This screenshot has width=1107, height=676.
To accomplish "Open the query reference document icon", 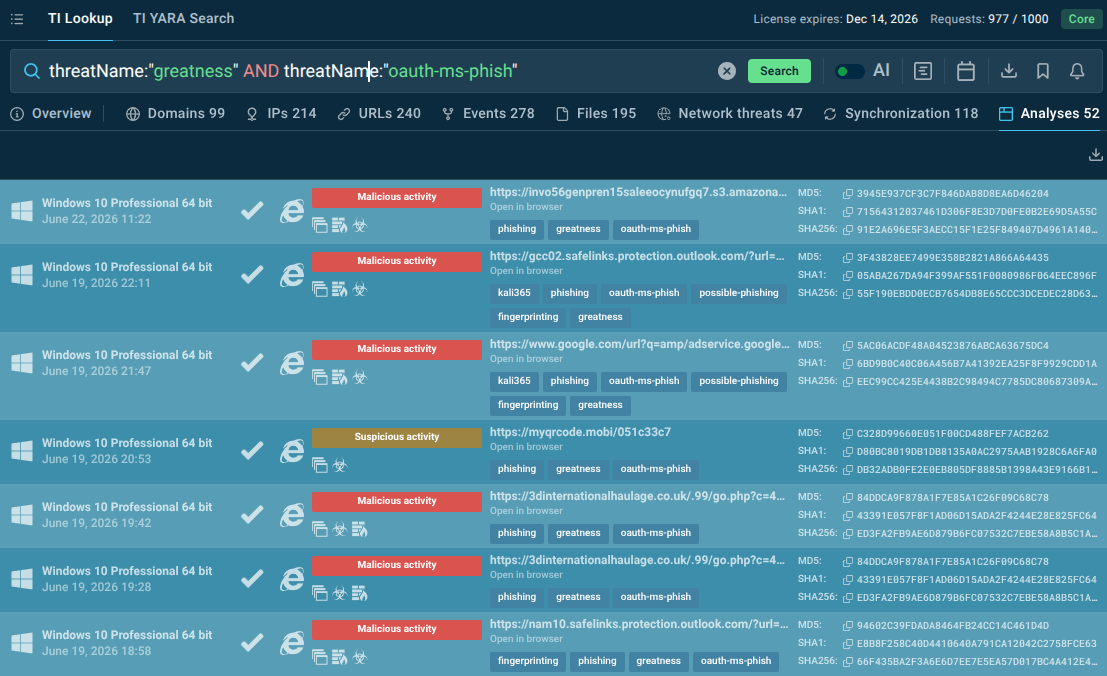I will [x=923, y=71].
